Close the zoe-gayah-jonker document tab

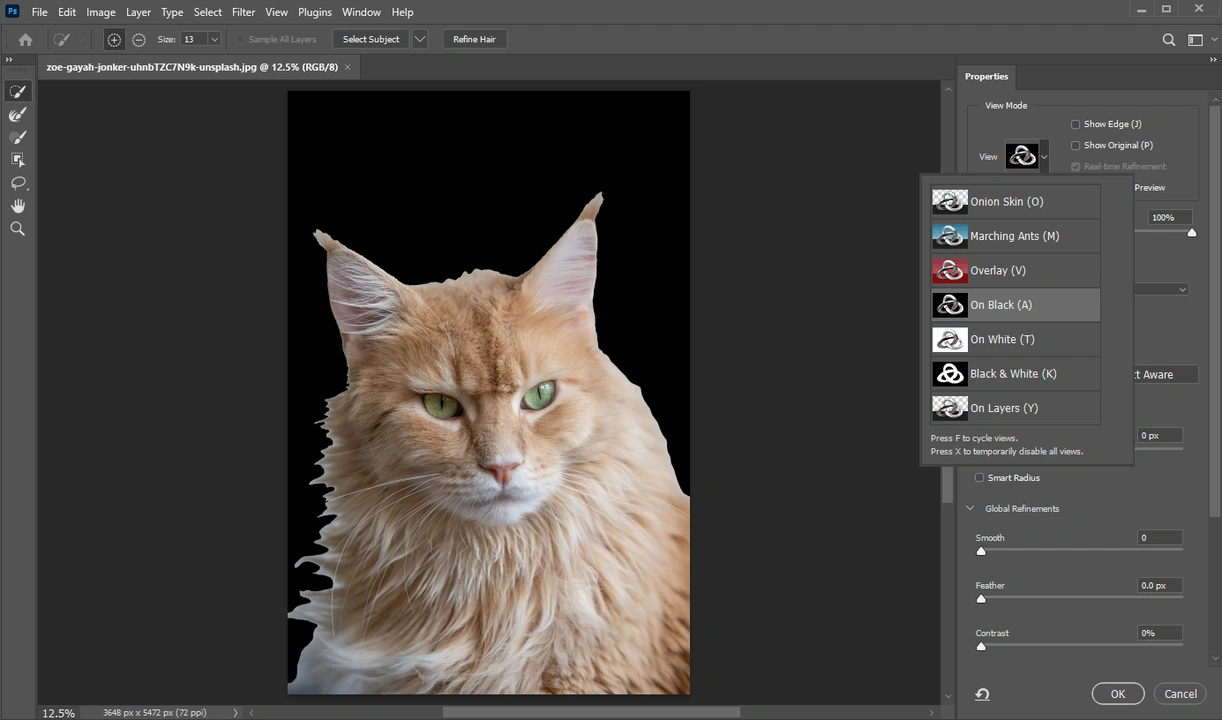tap(348, 67)
